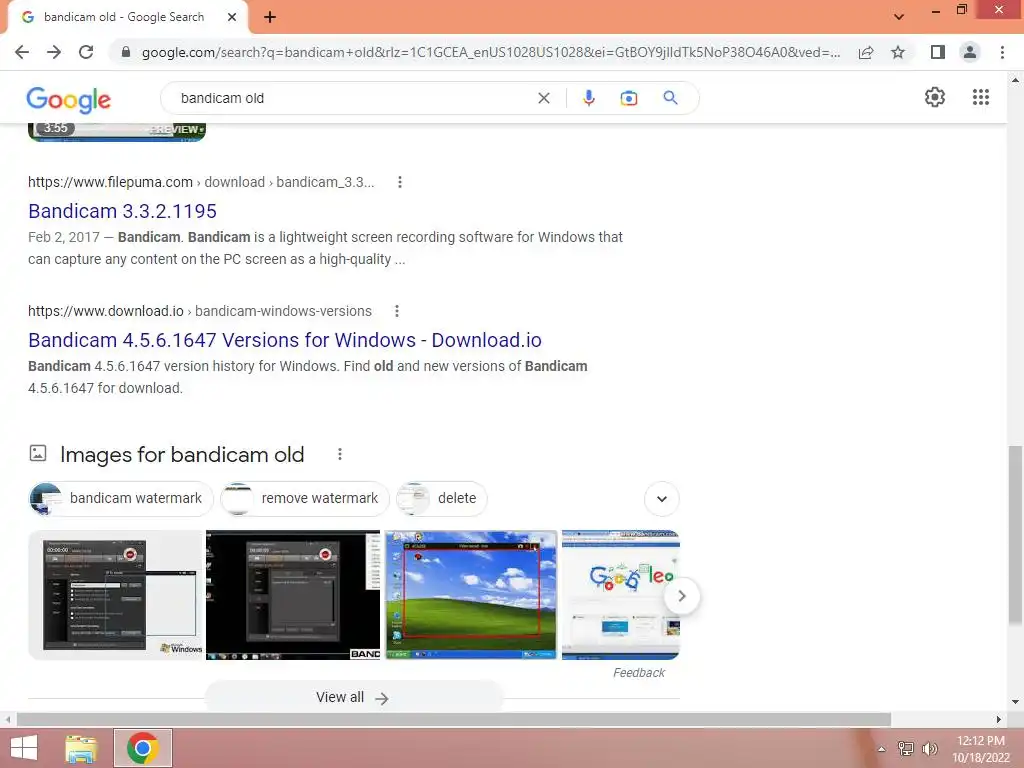Click the filepuma.com URL breadcrumb

click(201, 182)
